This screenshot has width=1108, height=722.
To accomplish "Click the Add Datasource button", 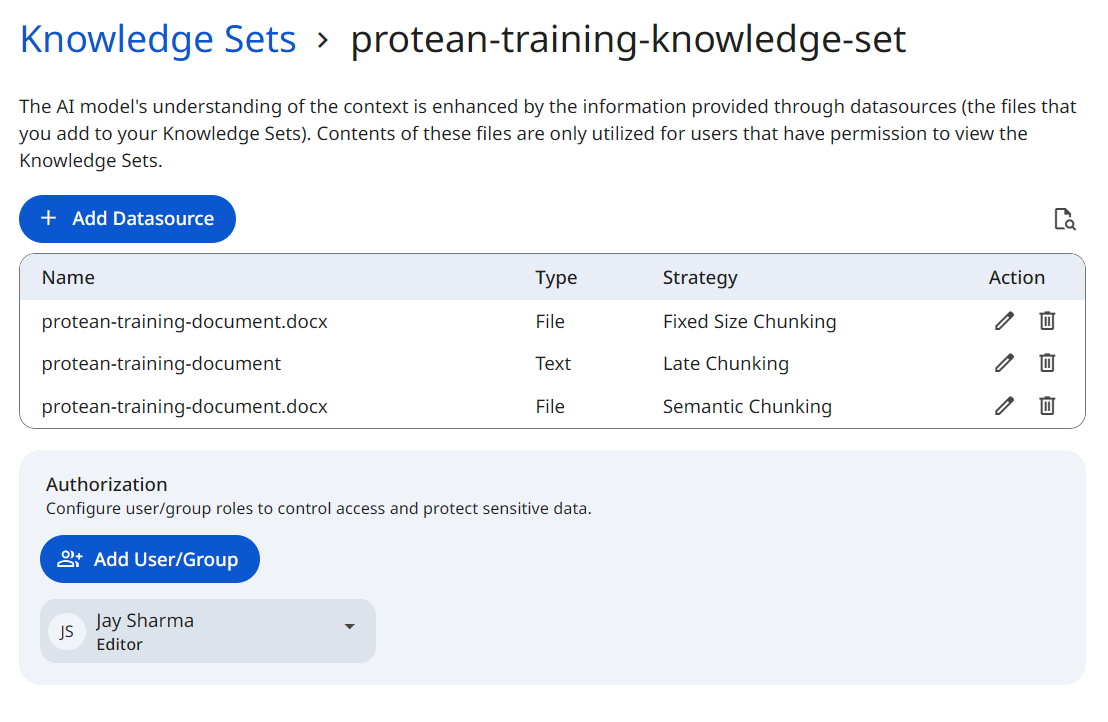I will click(x=127, y=219).
